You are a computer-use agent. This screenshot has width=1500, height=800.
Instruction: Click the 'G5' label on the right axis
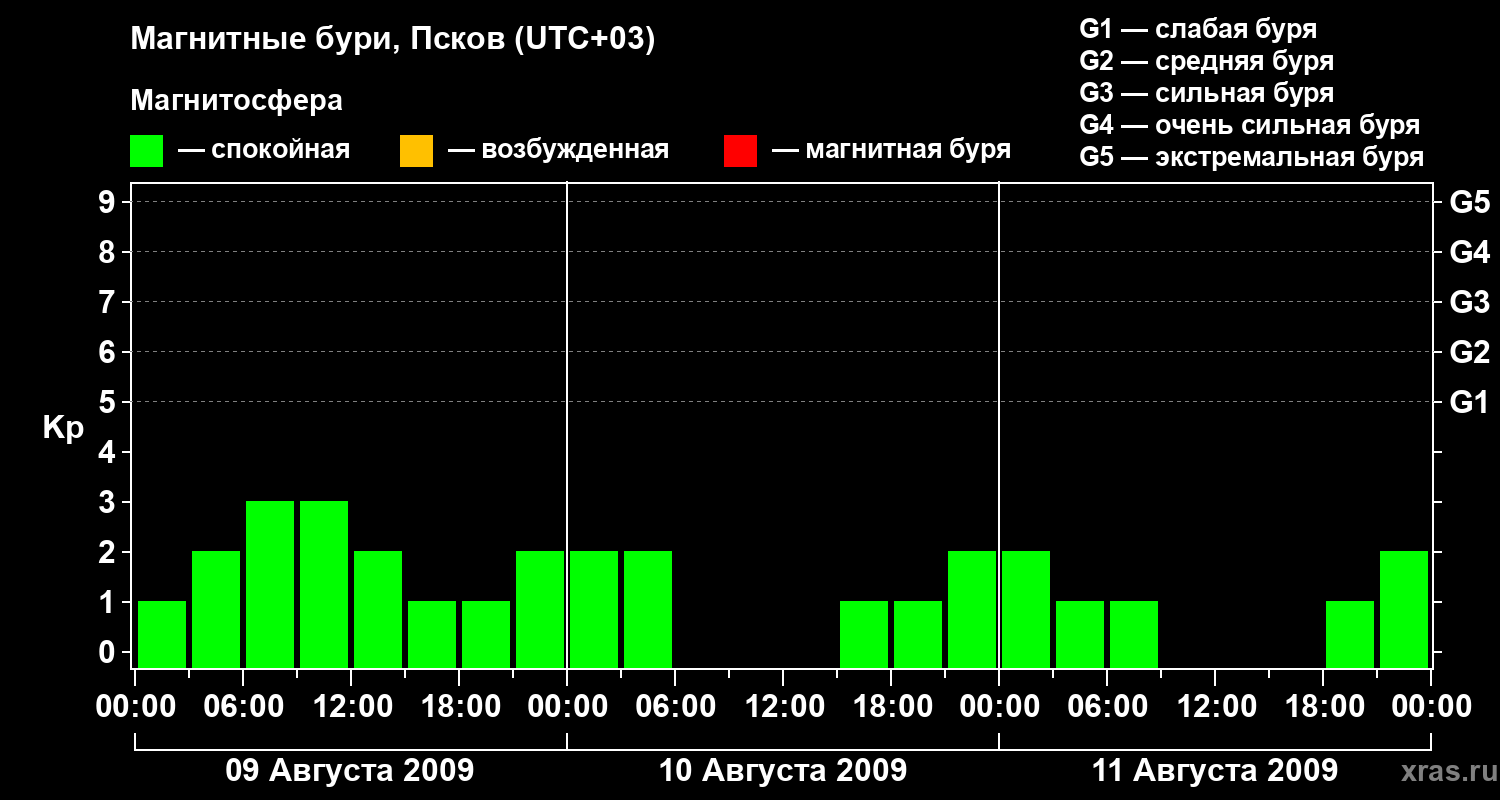[x=1470, y=202]
